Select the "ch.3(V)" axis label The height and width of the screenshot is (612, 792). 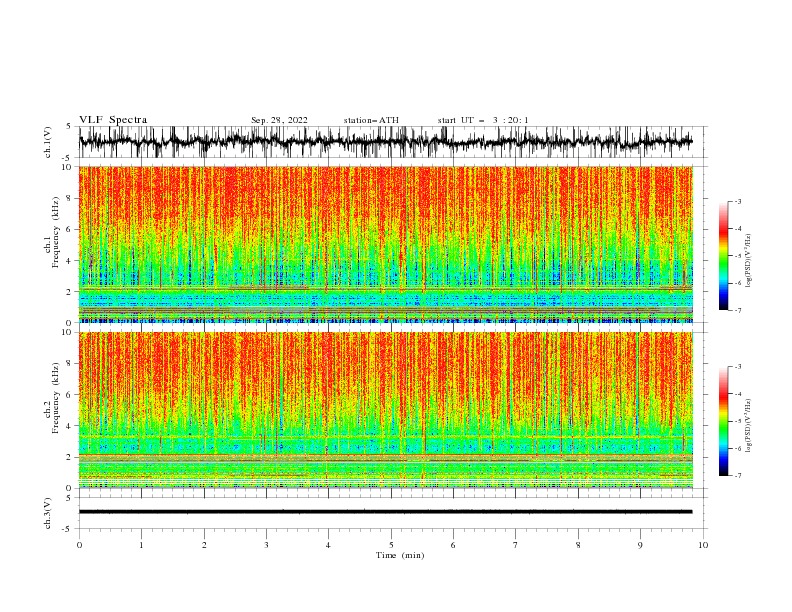[x=48, y=513]
